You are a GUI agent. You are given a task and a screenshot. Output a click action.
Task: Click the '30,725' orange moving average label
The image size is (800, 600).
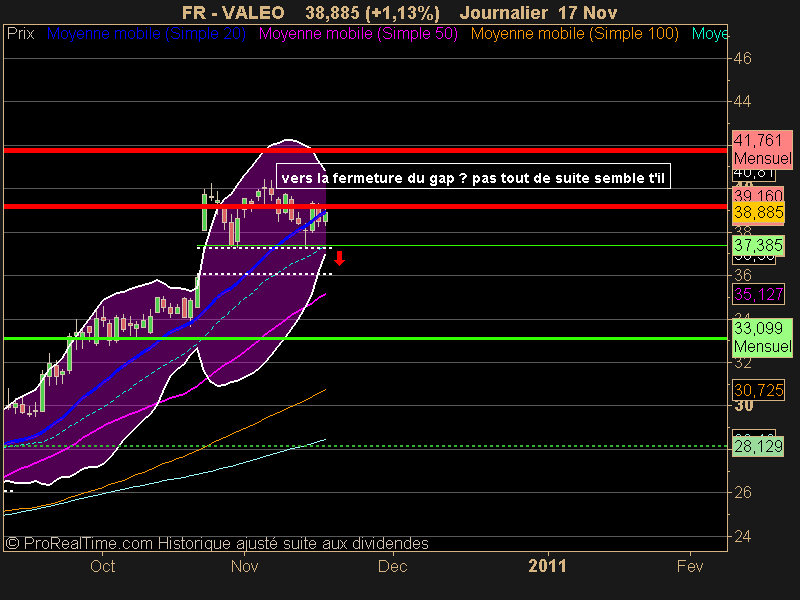tap(758, 390)
